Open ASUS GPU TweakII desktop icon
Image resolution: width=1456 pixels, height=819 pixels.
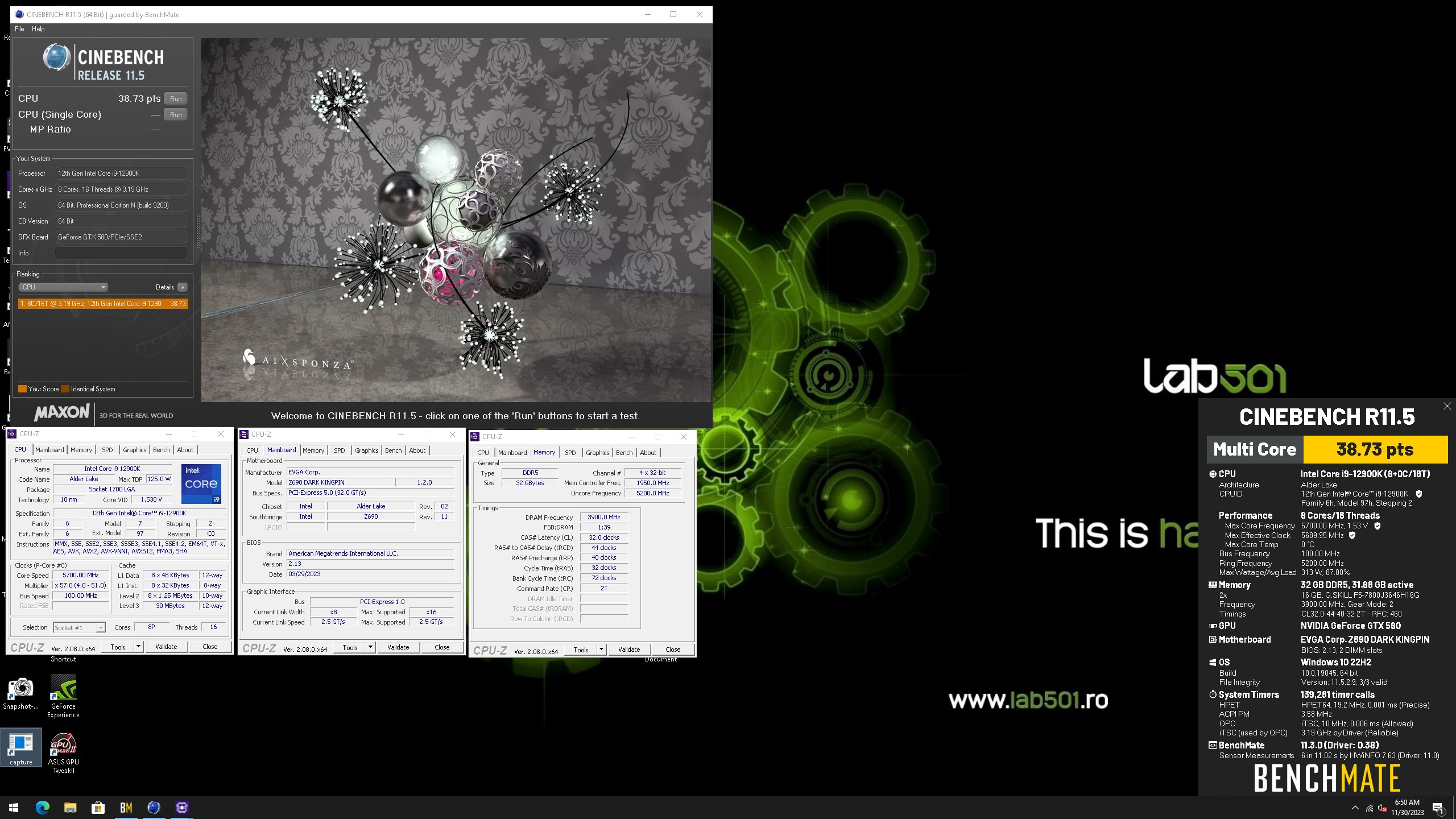tap(64, 753)
